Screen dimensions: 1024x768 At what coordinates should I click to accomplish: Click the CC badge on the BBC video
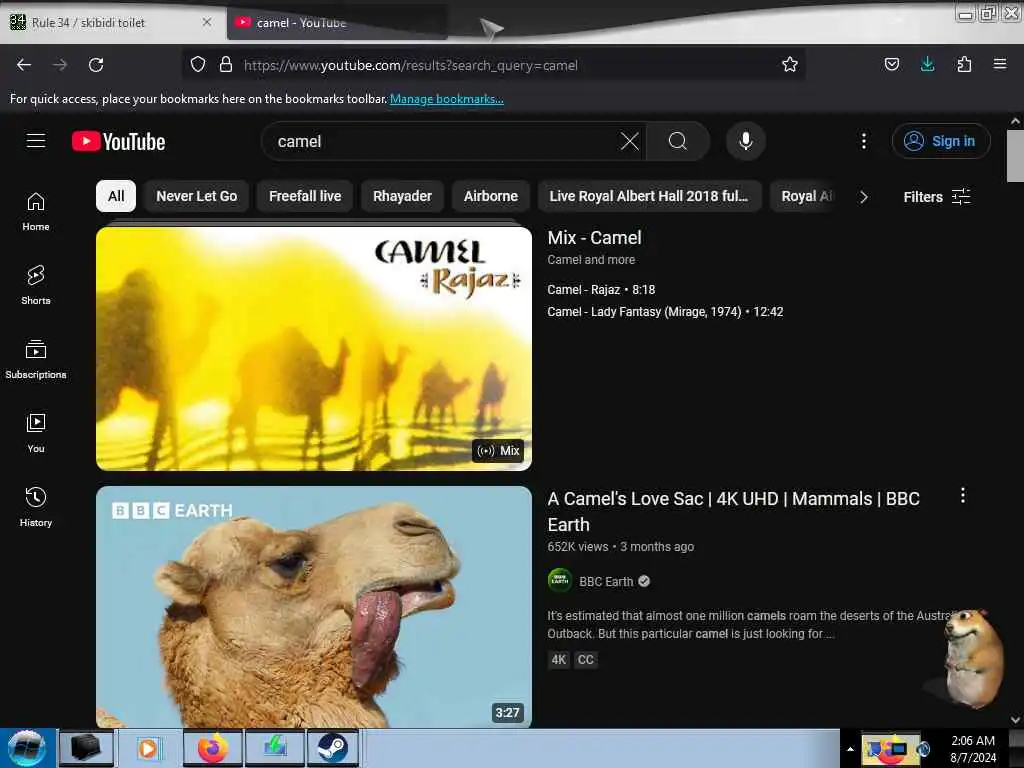click(586, 660)
